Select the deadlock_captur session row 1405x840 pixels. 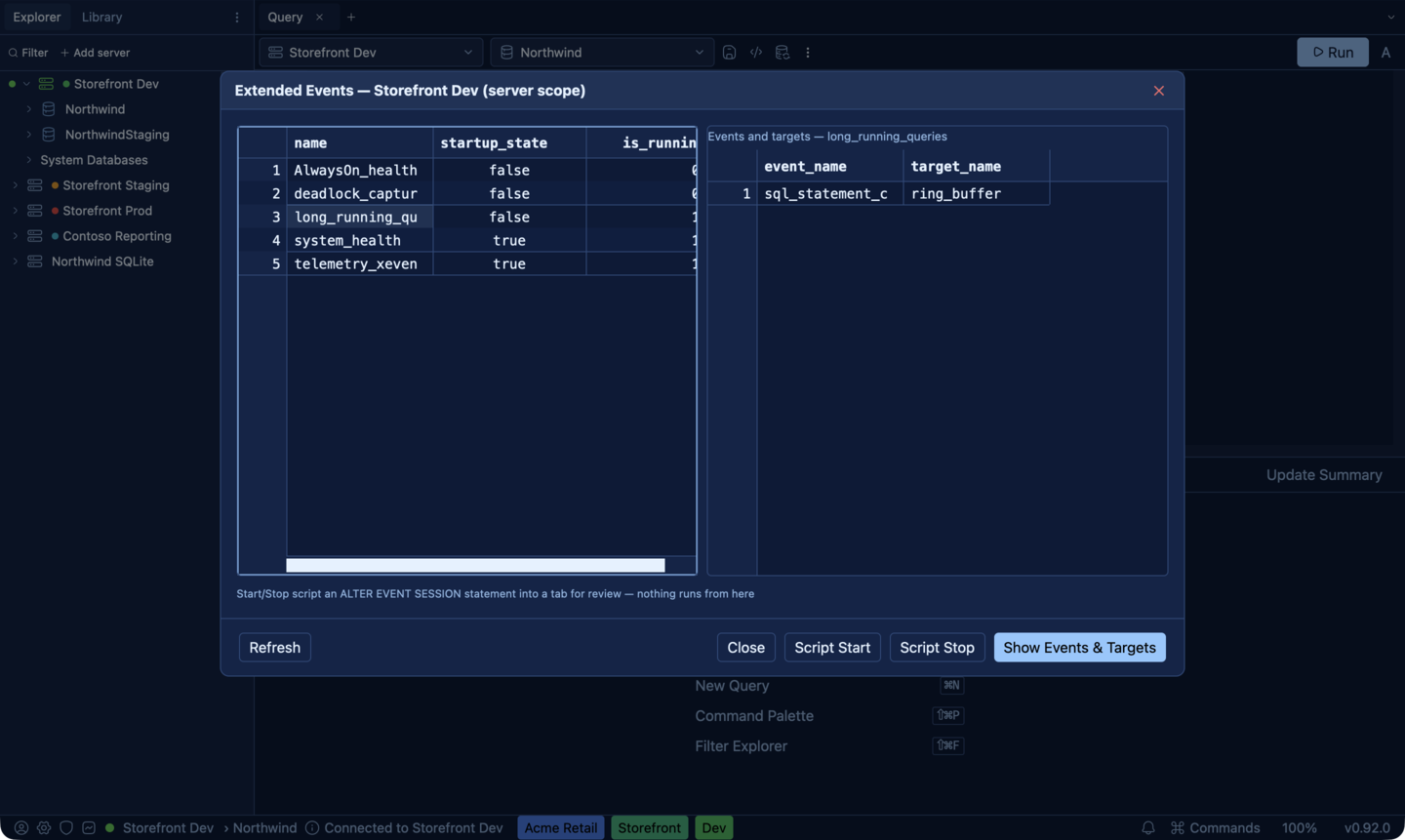point(467,193)
